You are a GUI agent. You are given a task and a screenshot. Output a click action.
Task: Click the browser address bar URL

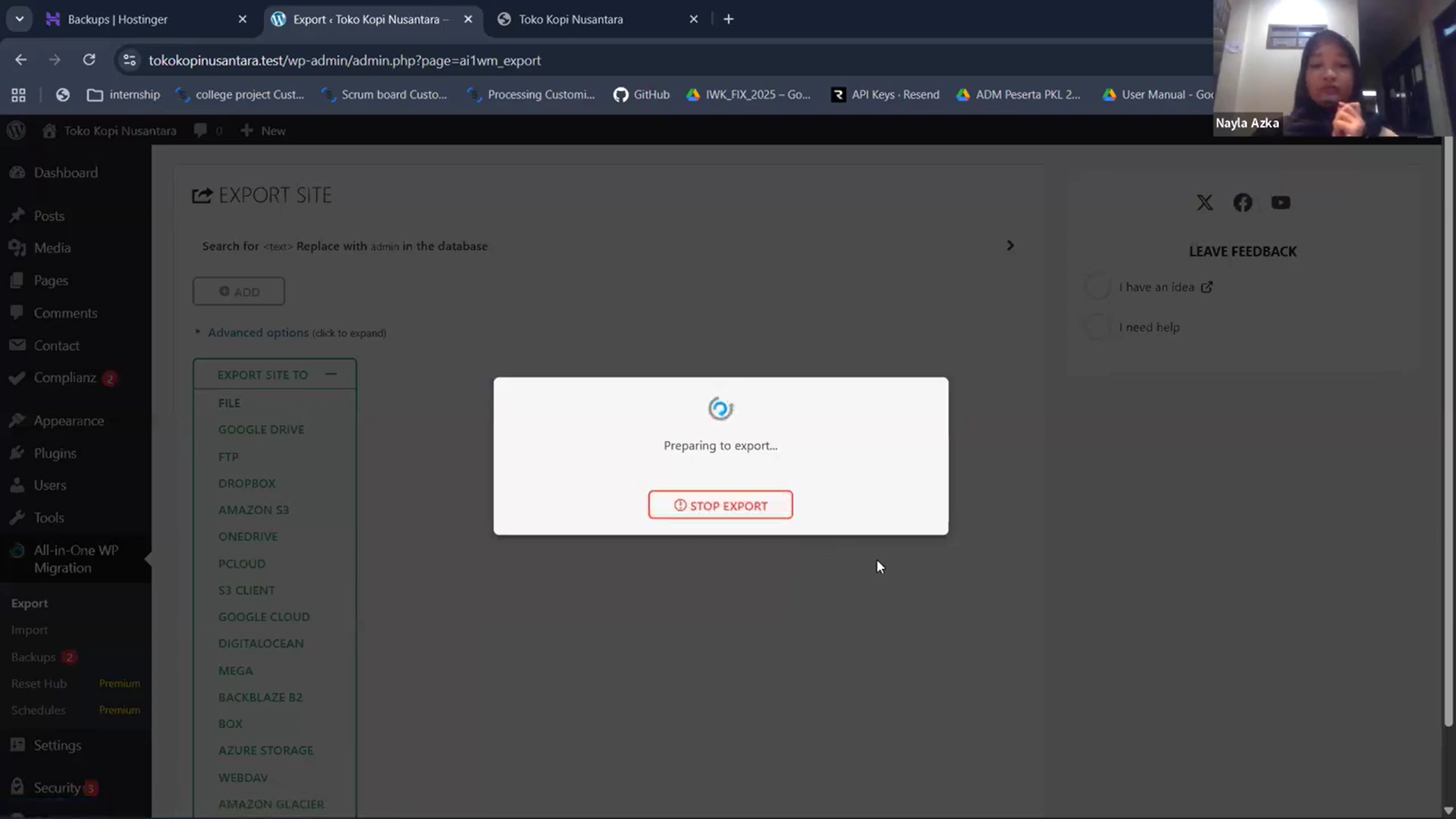tap(344, 60)
